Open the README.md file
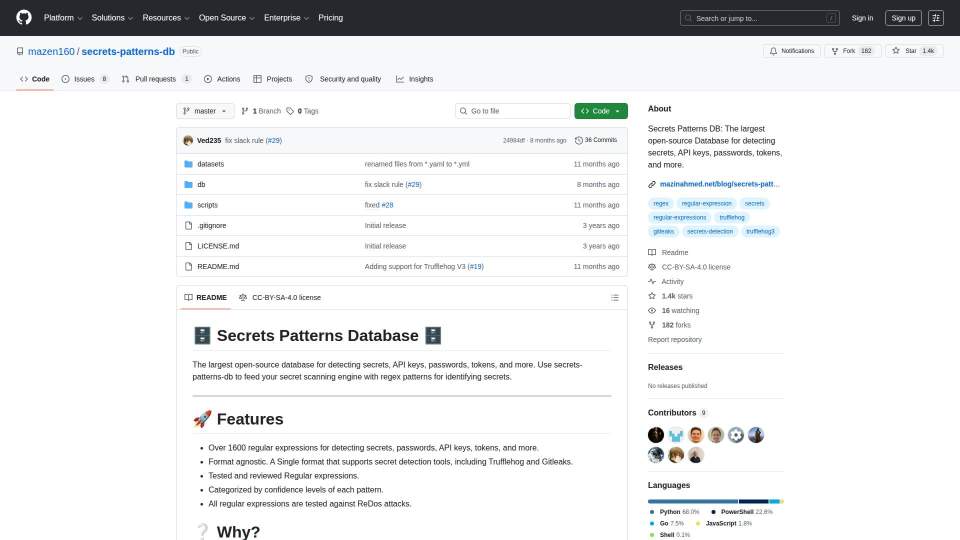This screenshot has height=540, width=960. tap(218, 266)
